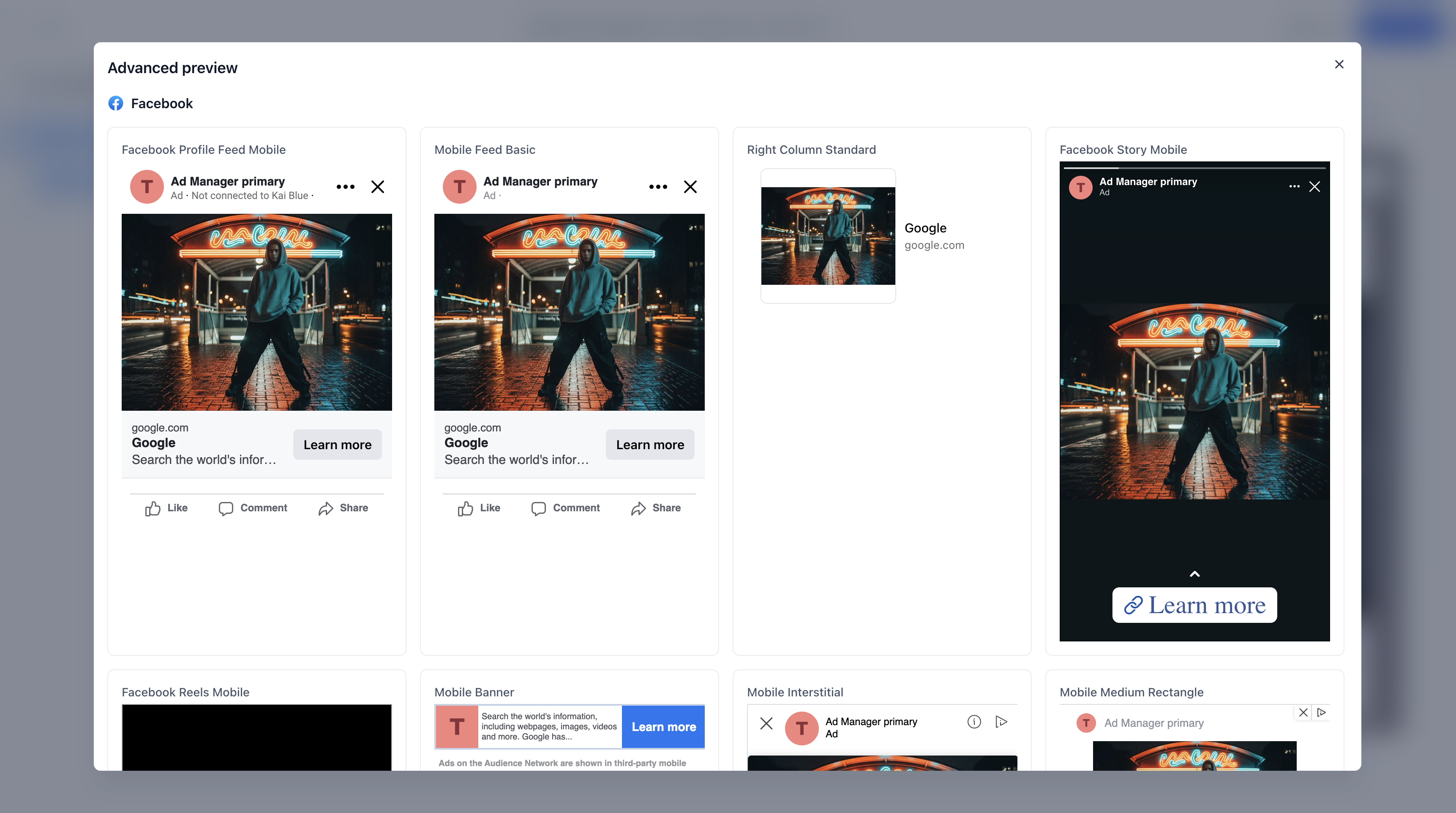Click info icon in Mobile Interstitial preview

click(x=974, y=721)
